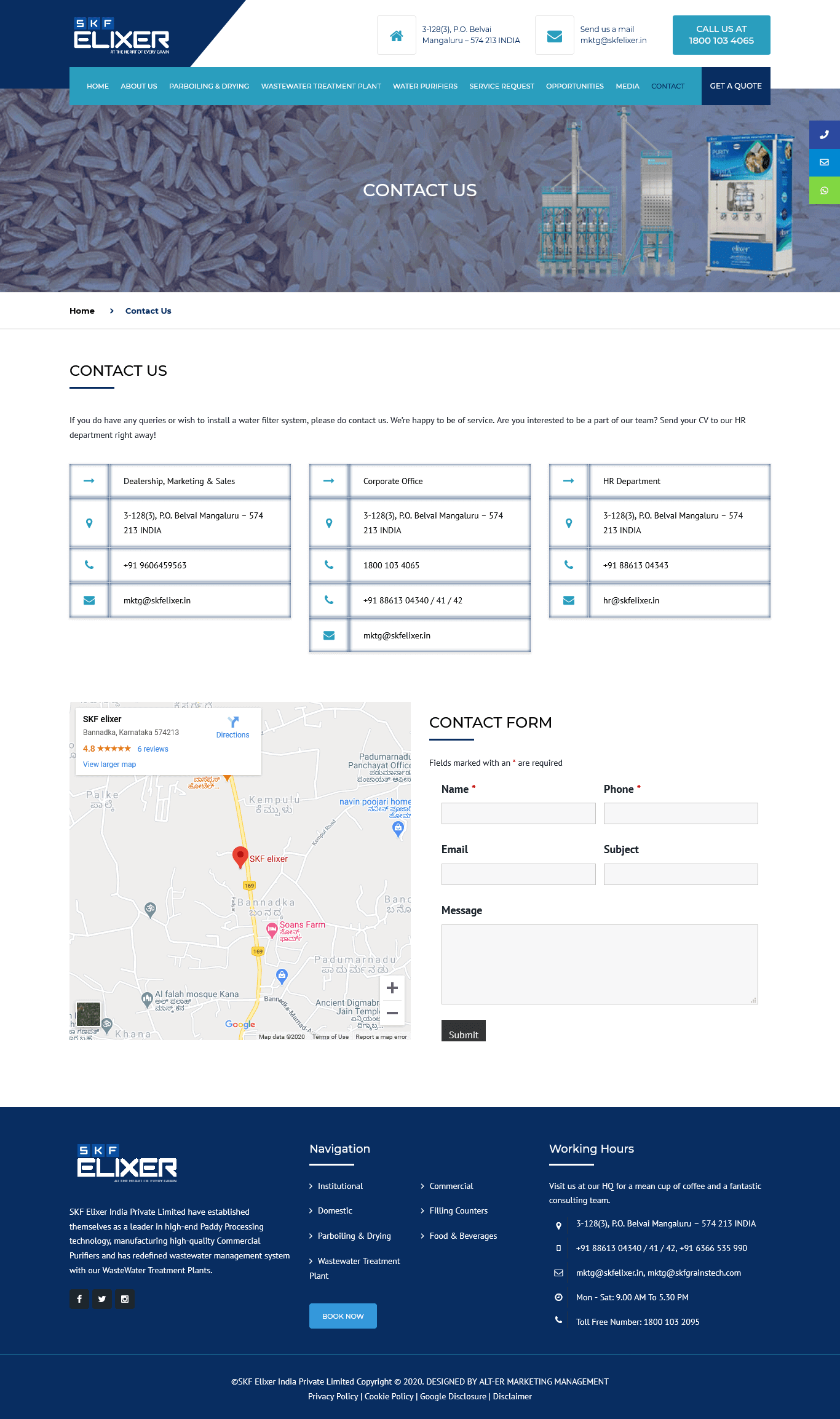
Task: Open Institutional footer navigation link
Action: click(x=340, y=1186)
